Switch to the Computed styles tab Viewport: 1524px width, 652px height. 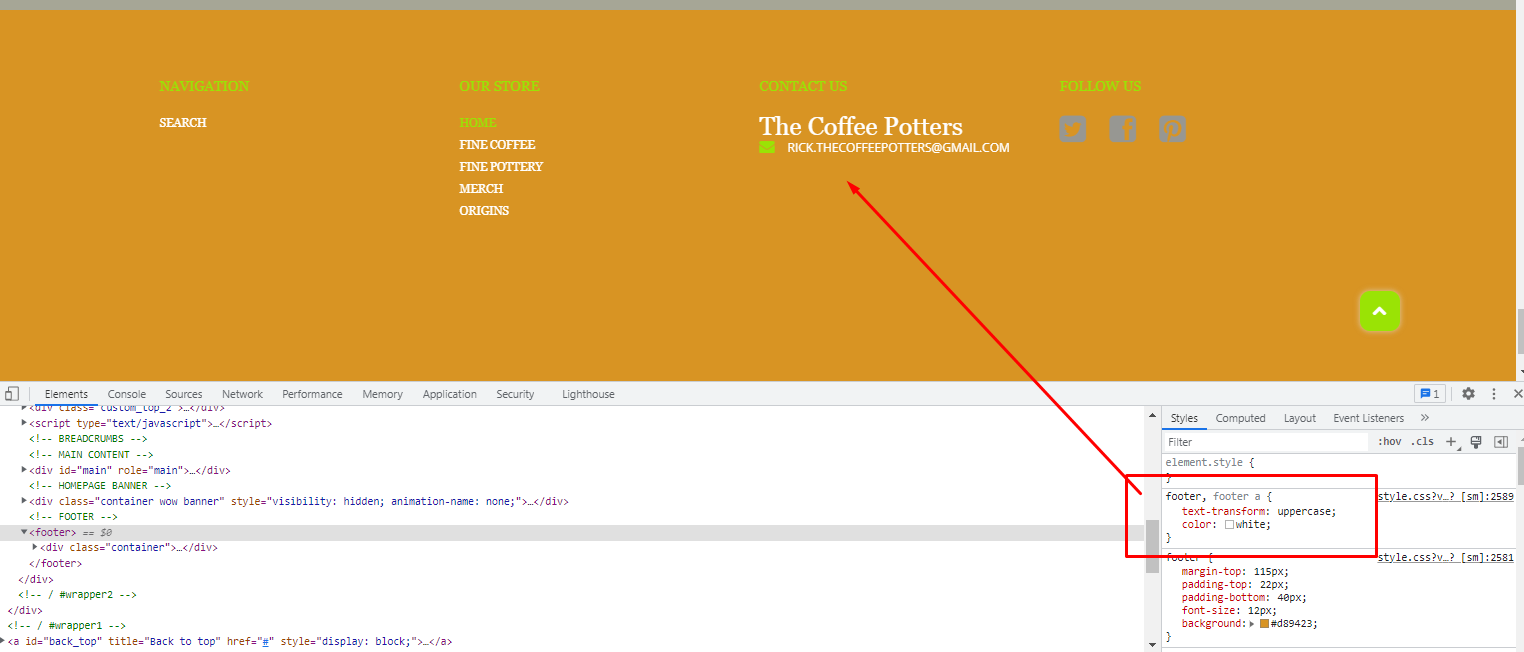[1241, 418]
